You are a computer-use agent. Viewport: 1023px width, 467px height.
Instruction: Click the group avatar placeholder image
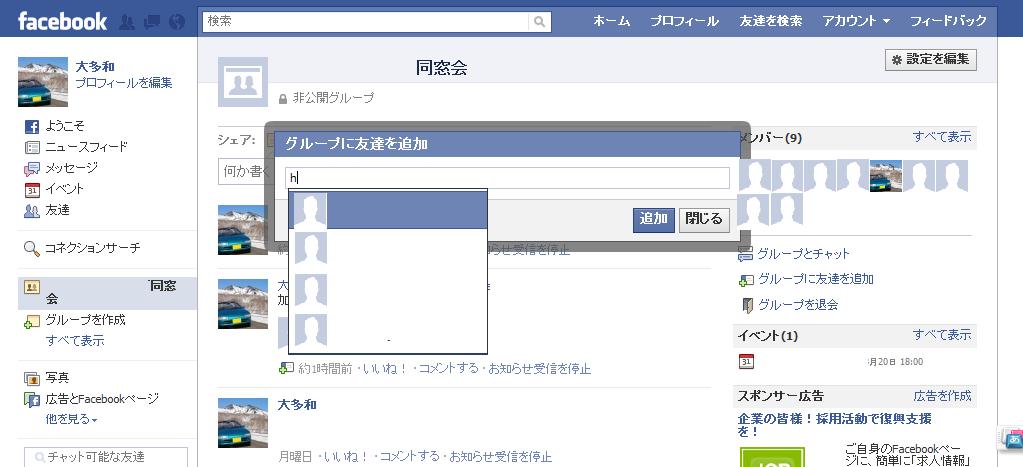(243, 82)
